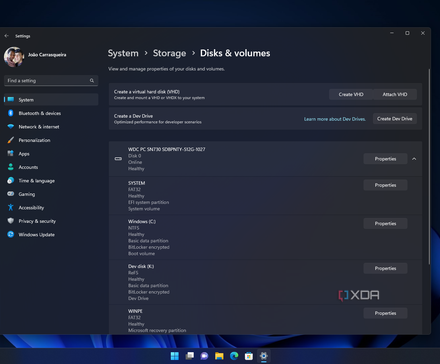
Task: Go to Accessibility settings
Action: [x=51, y=208]
